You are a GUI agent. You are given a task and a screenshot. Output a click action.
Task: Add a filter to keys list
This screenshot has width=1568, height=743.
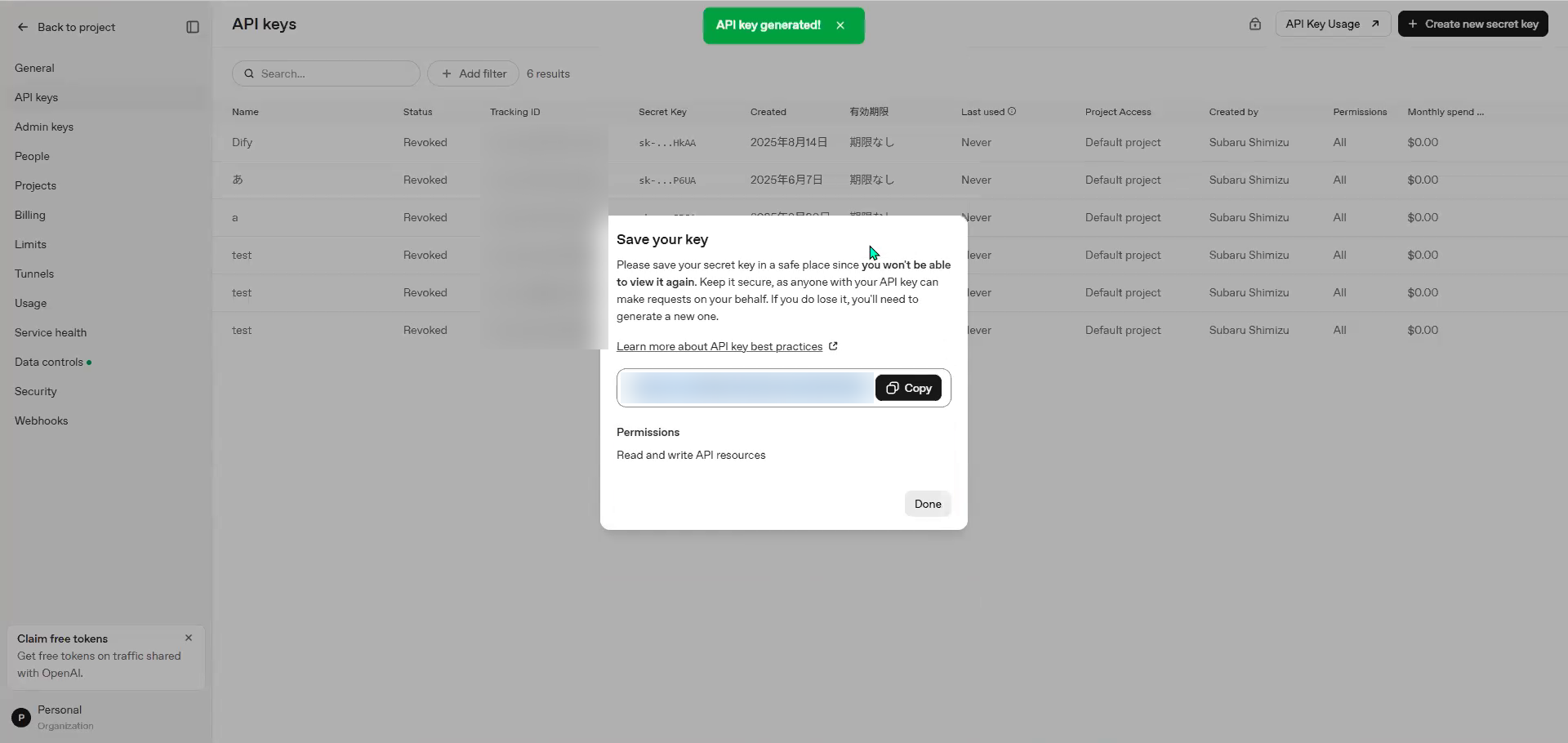(473, 73)
